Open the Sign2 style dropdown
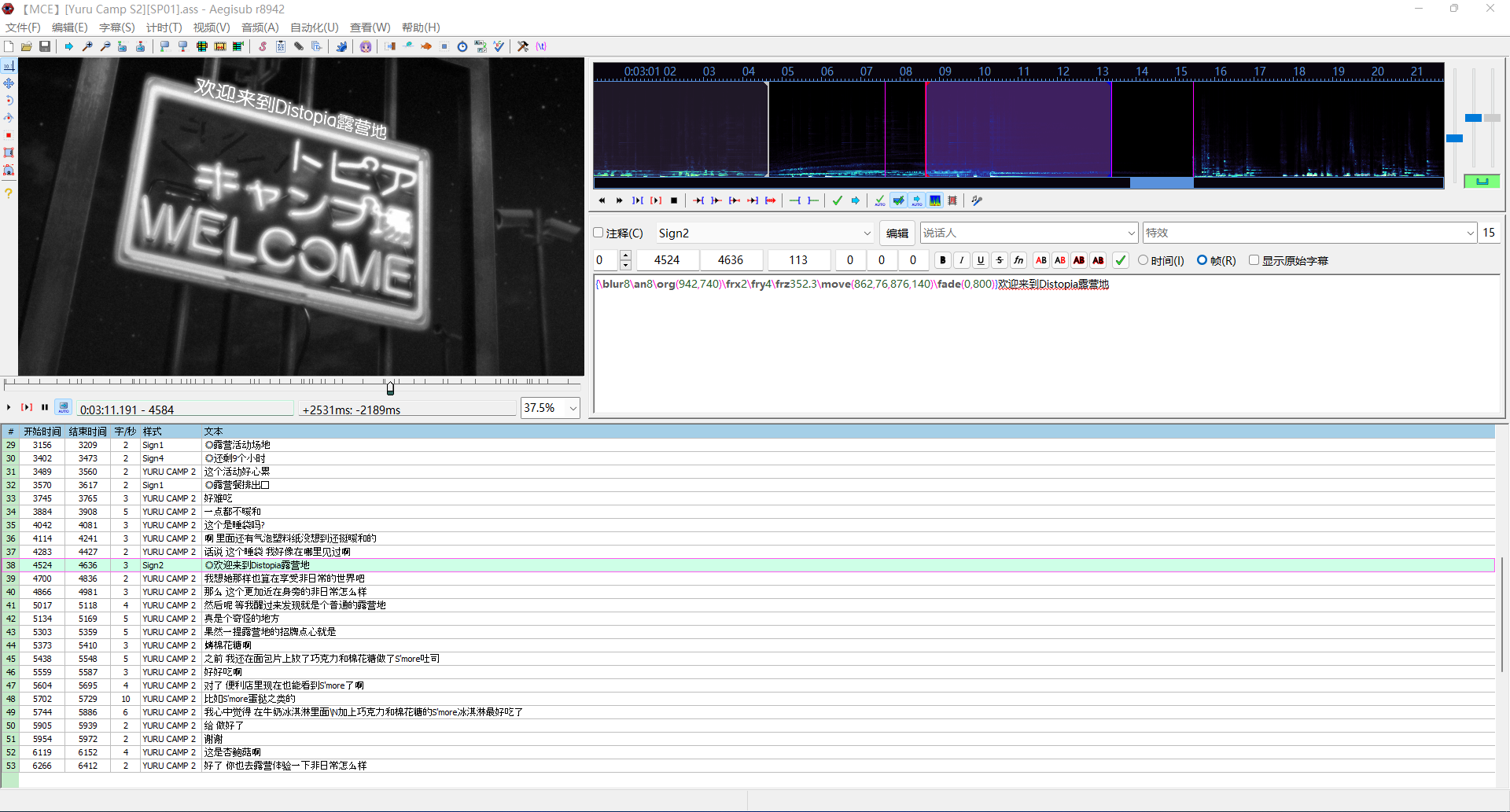 (x=867, y=233)
